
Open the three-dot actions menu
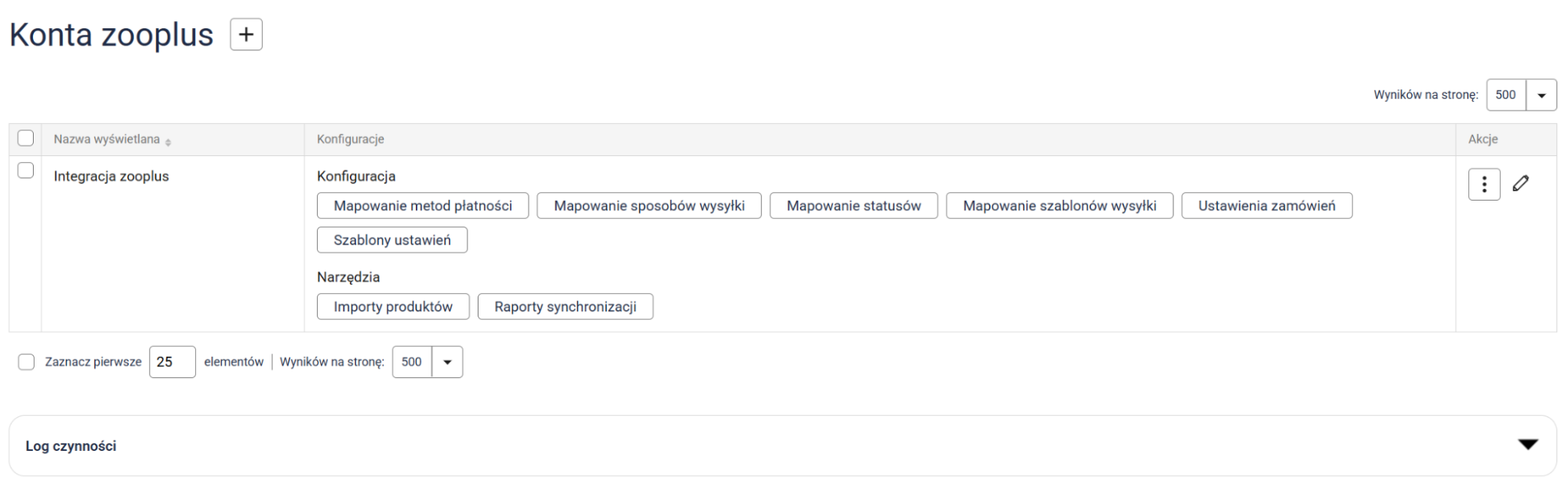1483,184
